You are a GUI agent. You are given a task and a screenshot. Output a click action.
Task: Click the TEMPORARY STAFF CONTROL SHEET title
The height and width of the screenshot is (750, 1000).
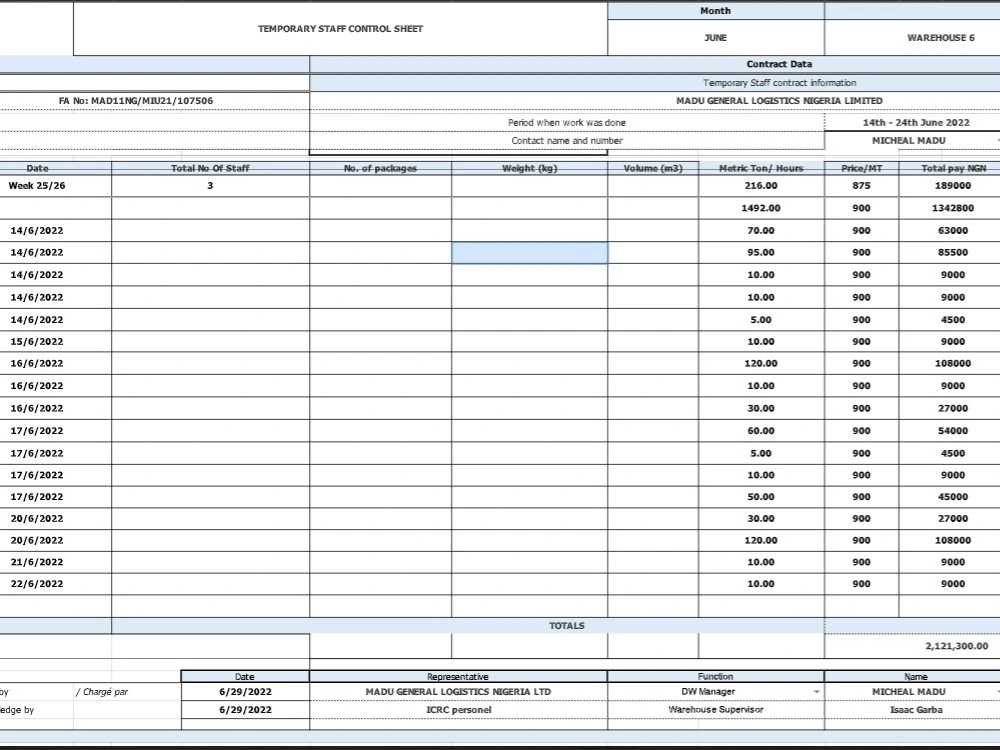tap(341, 29)
